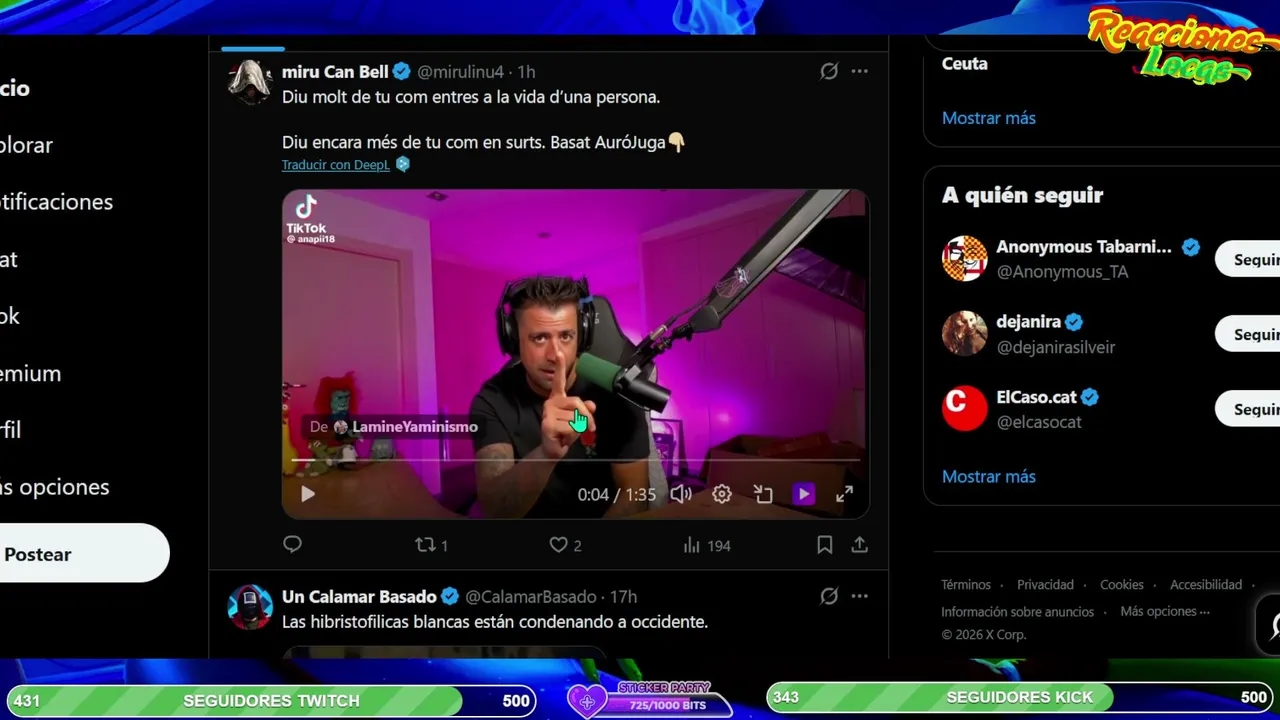The height and width of the screenshot is (720, 1280).
Task: Open more options on Un Calamar Basado's post
Action: (859, 596)
